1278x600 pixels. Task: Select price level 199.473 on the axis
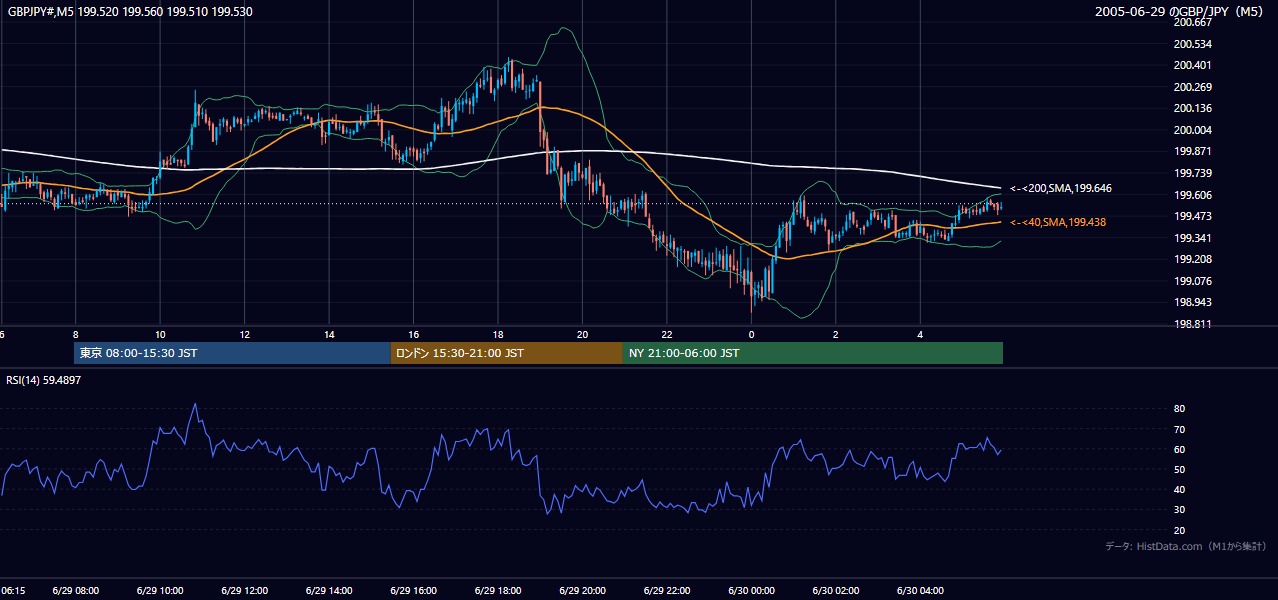[x=1191, y=216]
